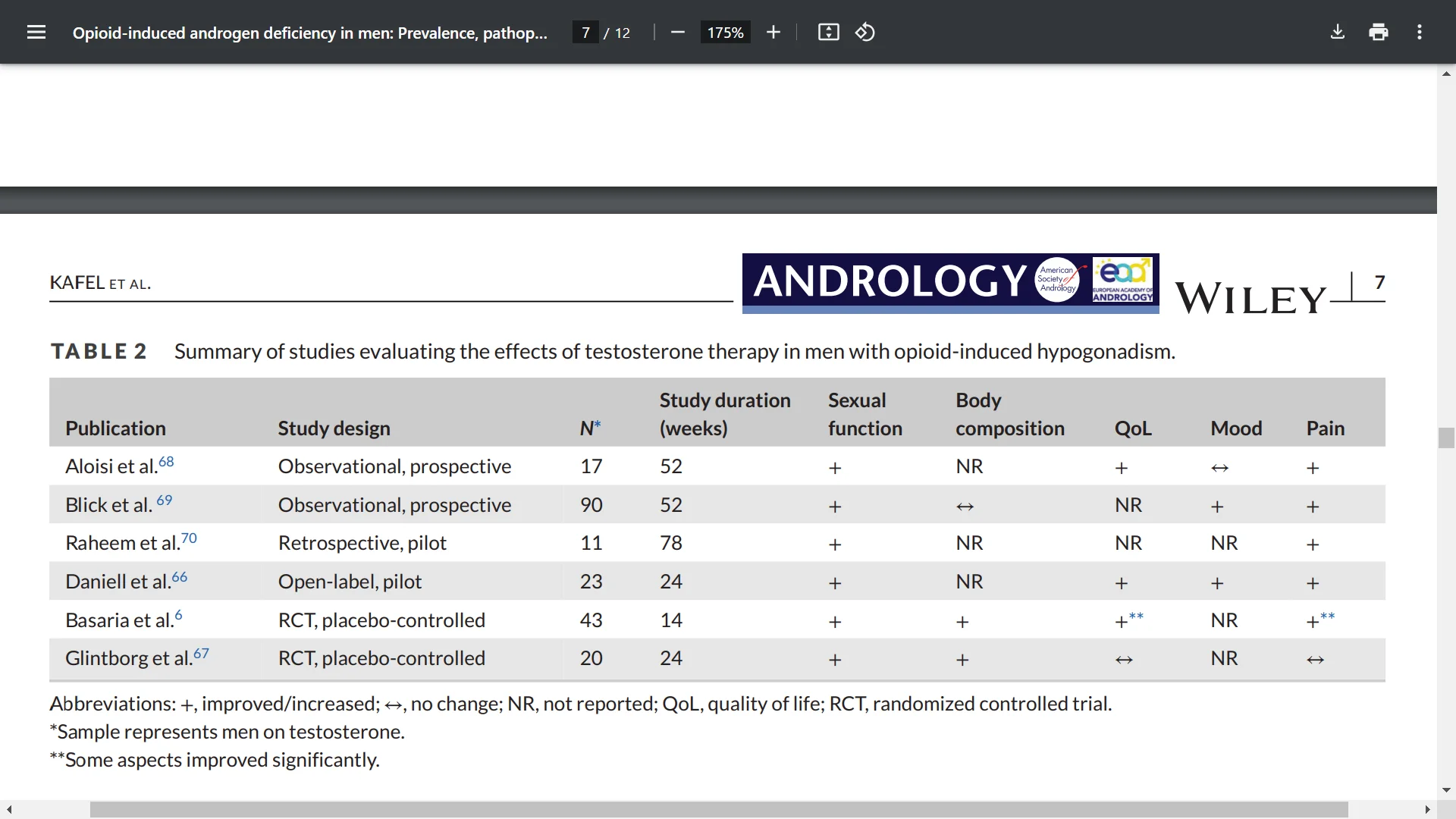Click the 175% zoom level field
Image resolution: width=1456 pixels, height=819 pixels.
[x=726, y=33]
